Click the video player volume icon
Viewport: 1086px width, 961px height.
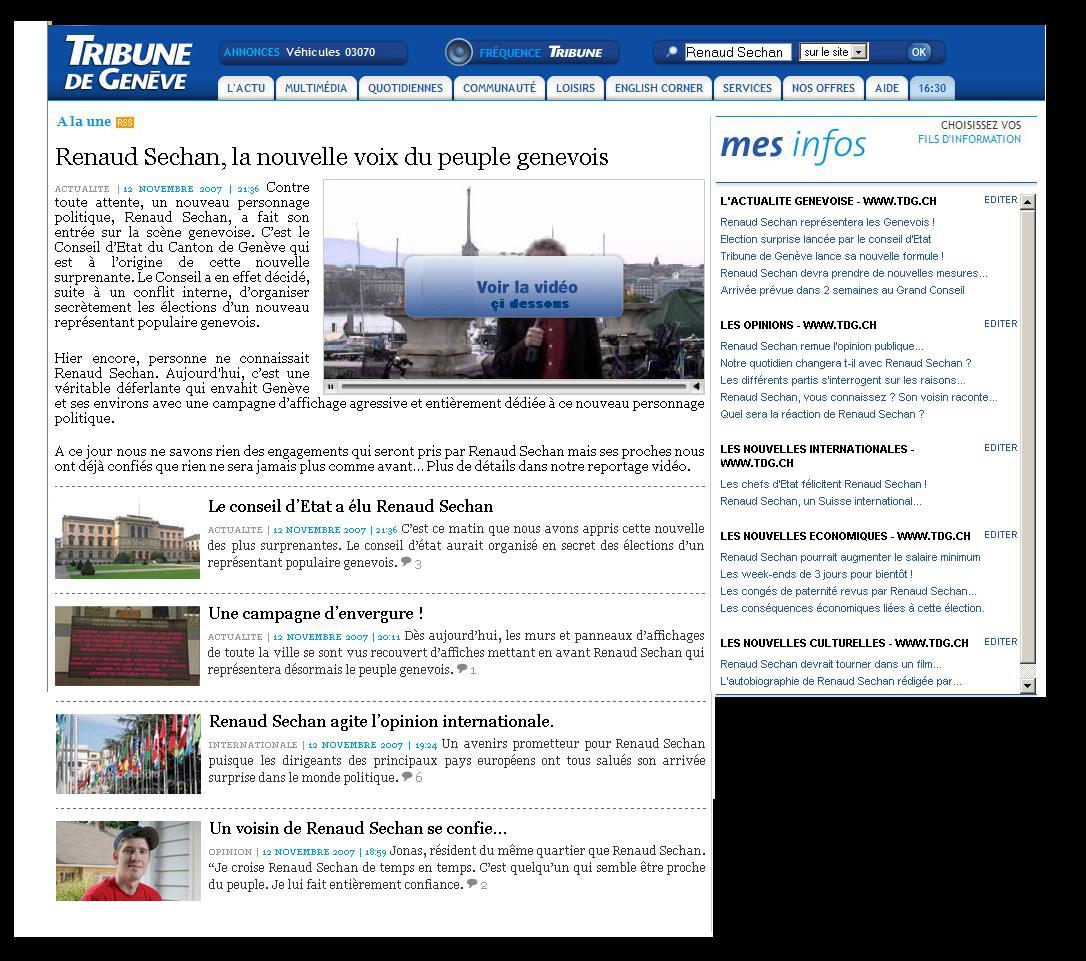click(696, 386)
